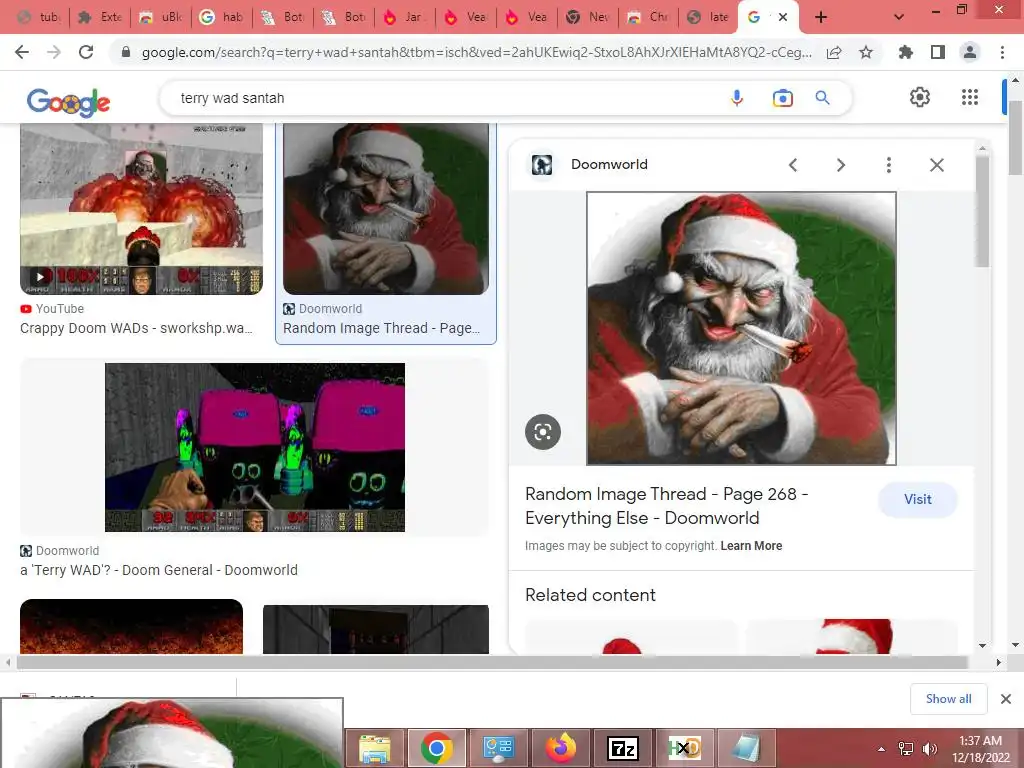
Task: Open the Learn More copyright link
Action: tap(751, 546)
